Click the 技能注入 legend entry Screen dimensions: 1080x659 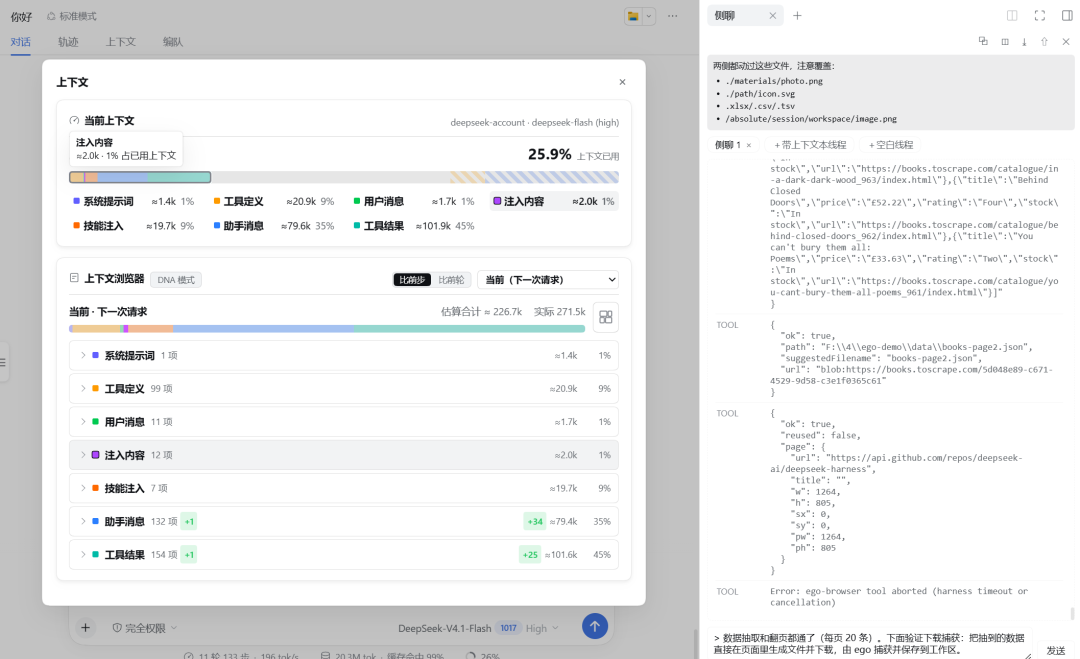[x=134, y=226]
